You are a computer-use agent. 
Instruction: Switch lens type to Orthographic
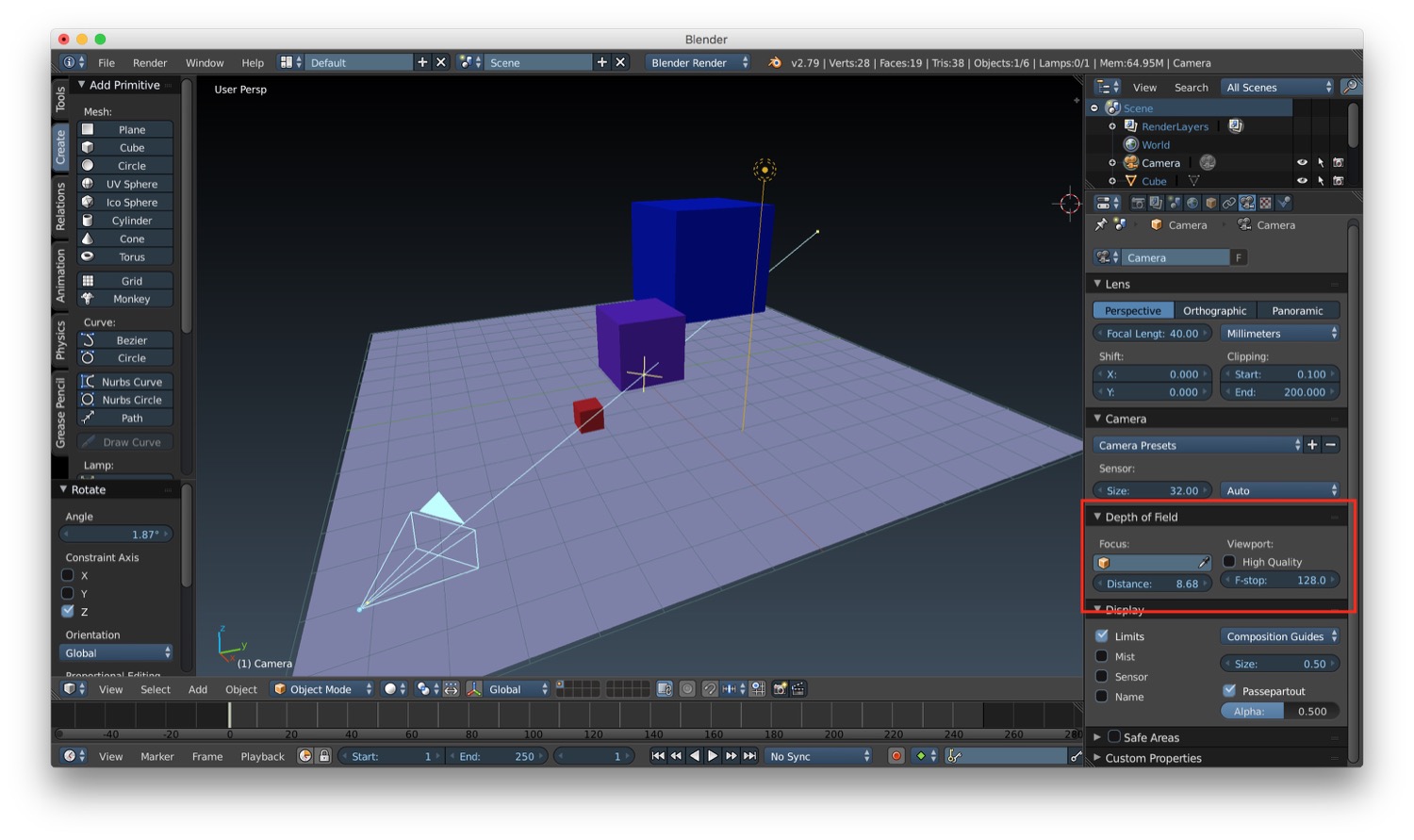1215,310
